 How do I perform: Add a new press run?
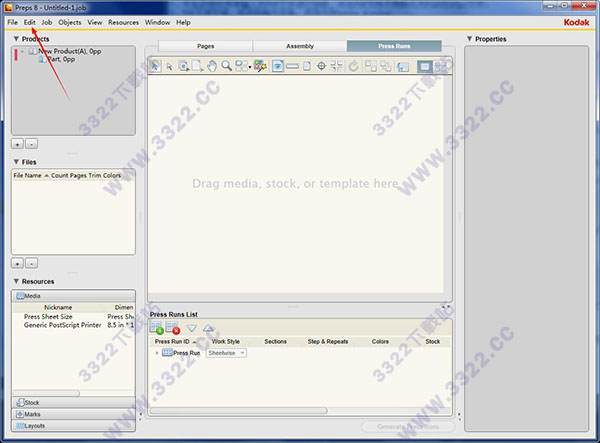(x=157, y=328)
